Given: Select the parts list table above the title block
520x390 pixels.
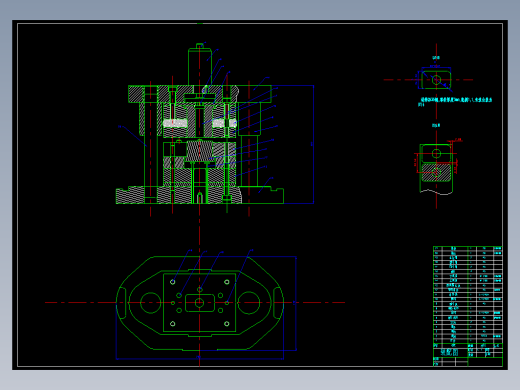Looking at the screenshot, I should [x=468, y=295].
